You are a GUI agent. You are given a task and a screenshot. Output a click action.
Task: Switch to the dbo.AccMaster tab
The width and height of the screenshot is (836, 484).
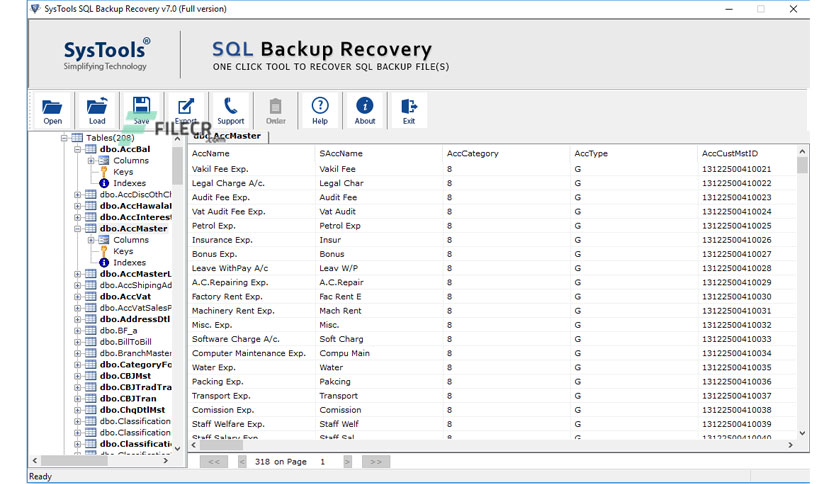pos(228,136)
